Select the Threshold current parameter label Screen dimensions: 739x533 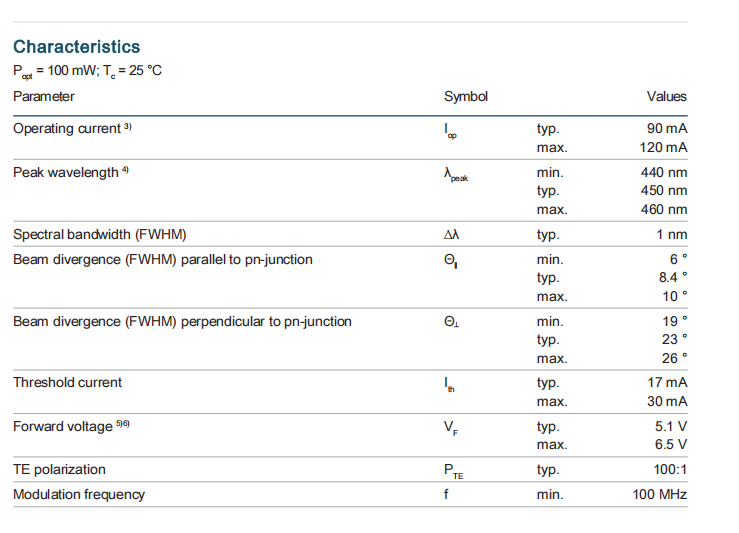[x=67, y=383]
